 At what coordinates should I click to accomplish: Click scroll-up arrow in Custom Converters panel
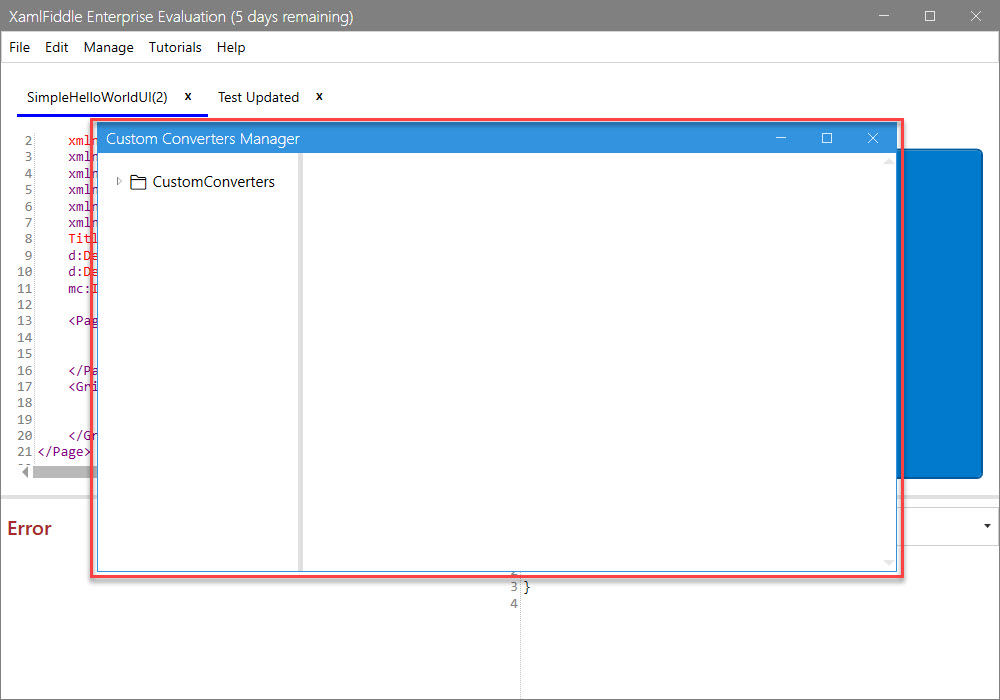888,162
